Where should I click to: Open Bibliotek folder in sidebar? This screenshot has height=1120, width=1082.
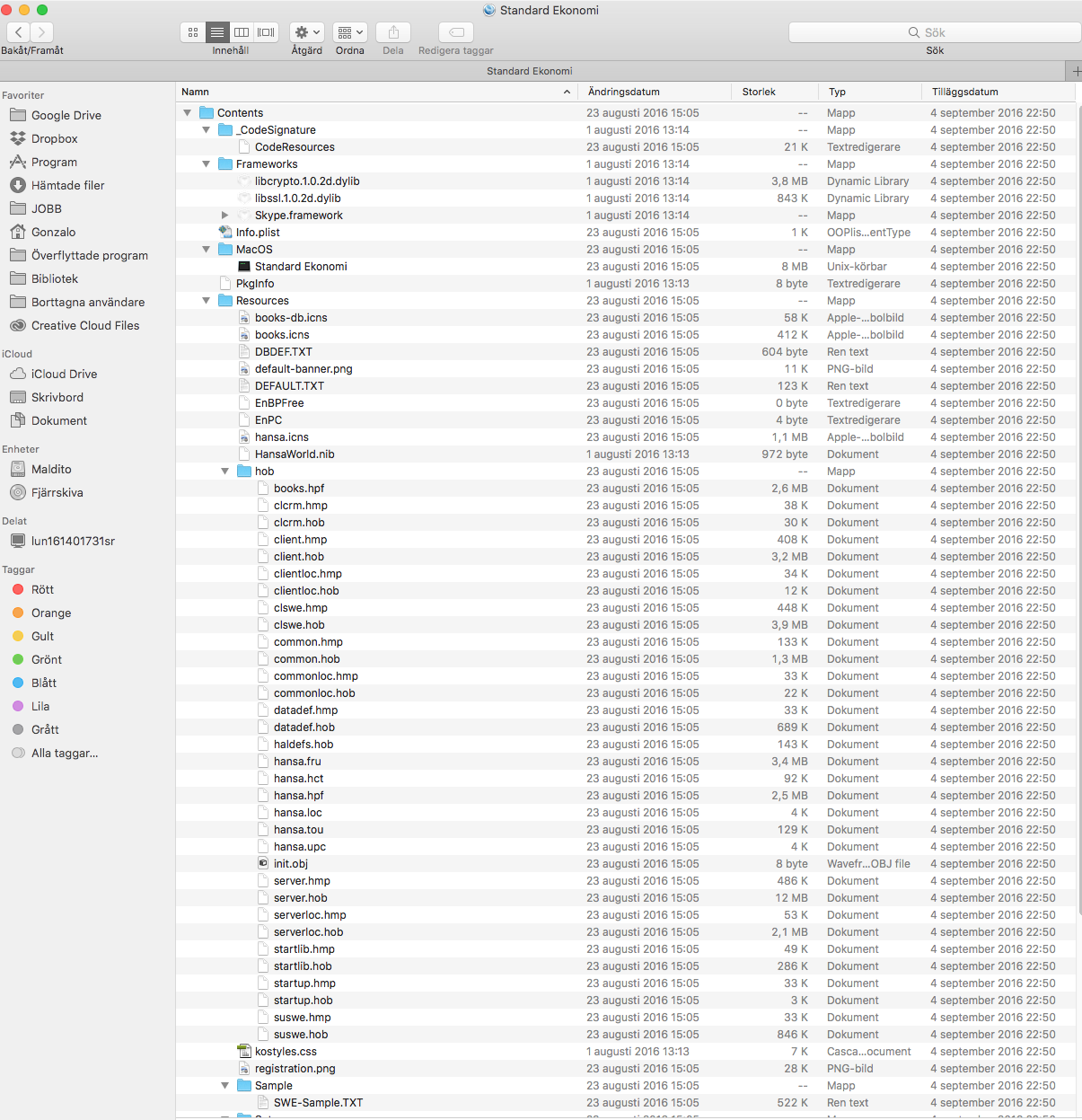(x=55, y=278)
